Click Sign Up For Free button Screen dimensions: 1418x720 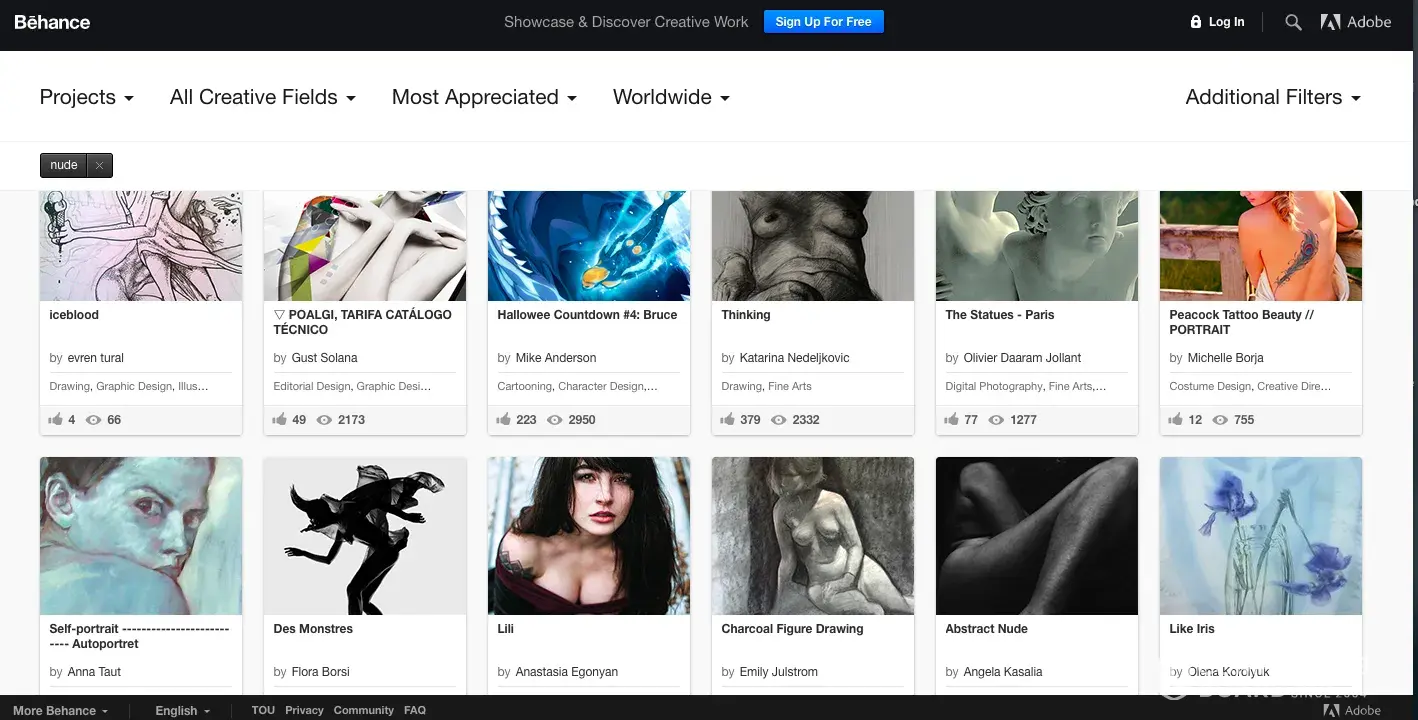pyautogui.click(x=824, y=22)
